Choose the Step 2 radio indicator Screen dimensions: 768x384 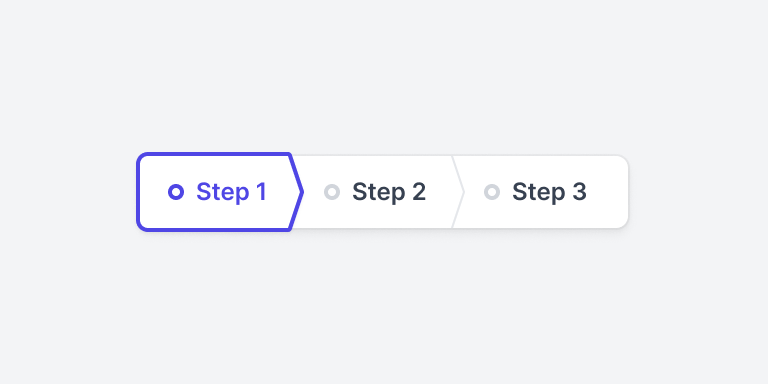(x=332, y=192)
